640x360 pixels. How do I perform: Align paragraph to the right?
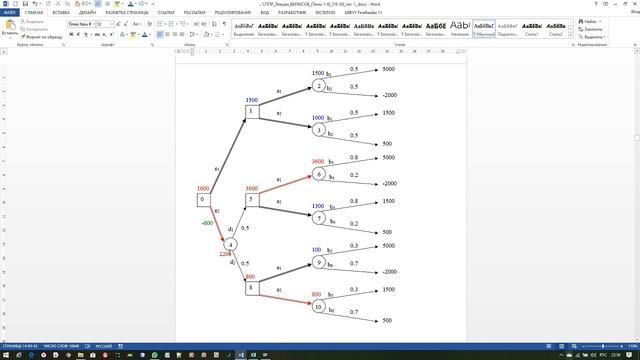click(x=175, y=34)
